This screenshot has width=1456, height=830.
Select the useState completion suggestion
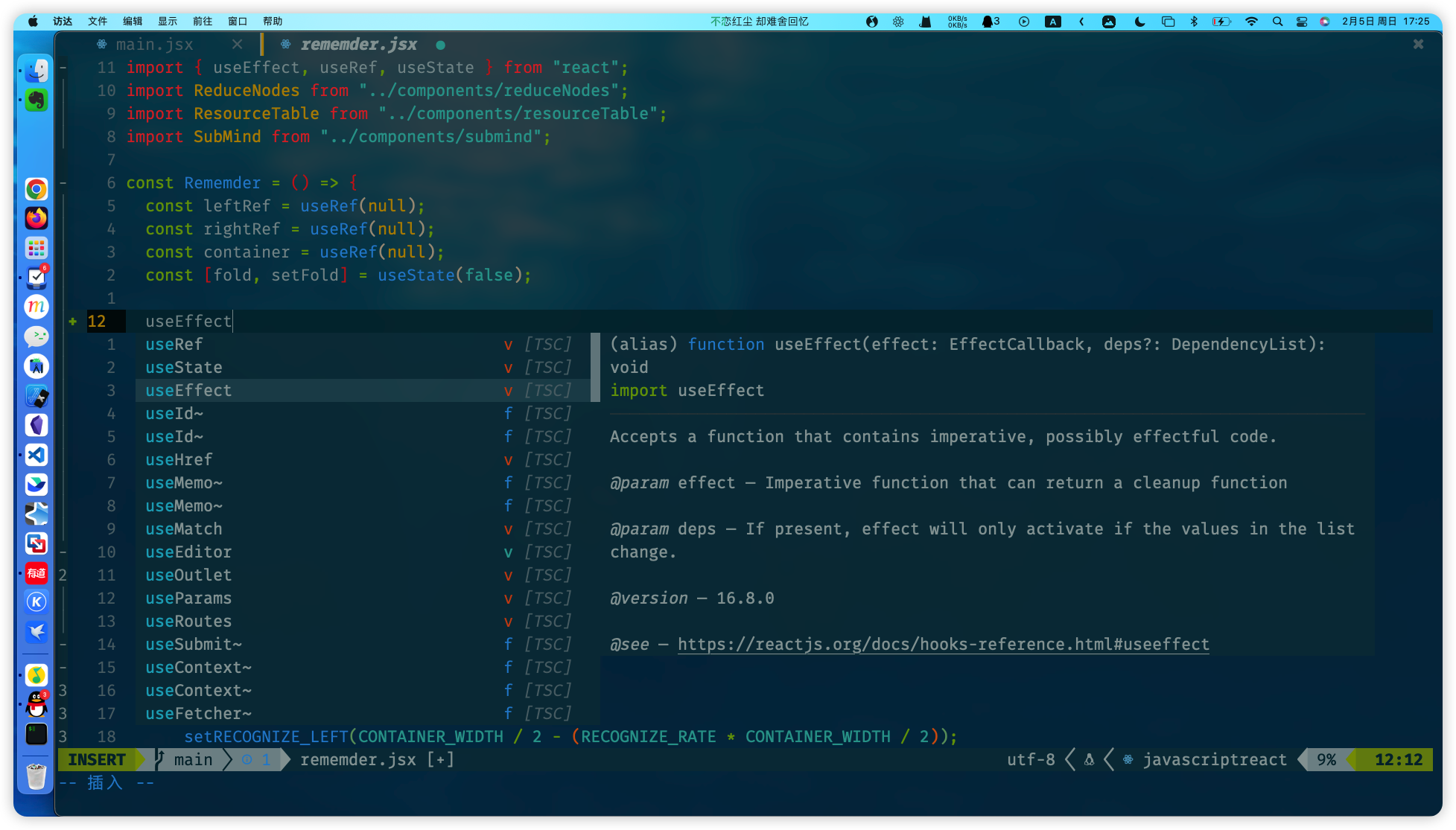184,368
